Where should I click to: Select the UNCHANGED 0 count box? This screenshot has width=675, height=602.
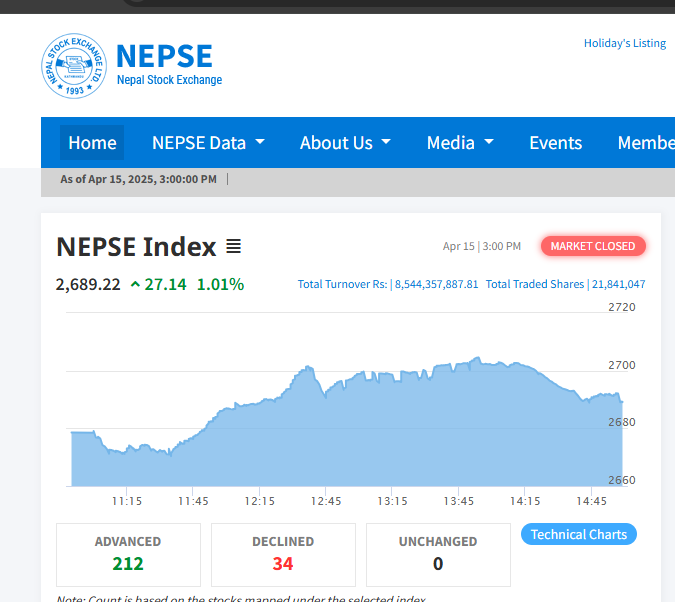(438, 554)
